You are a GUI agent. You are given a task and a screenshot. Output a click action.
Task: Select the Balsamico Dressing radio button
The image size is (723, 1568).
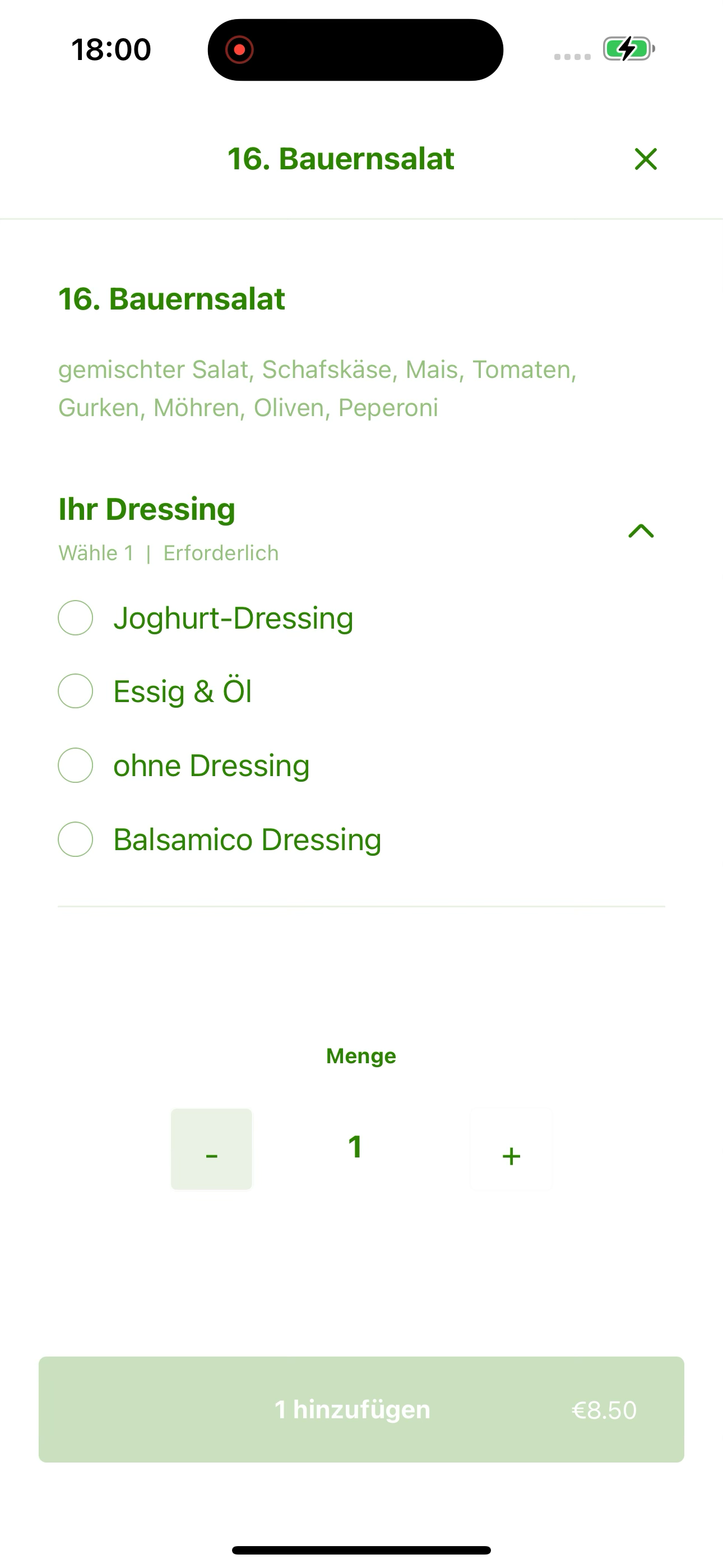pyautogui.click(x=76, y=840)
